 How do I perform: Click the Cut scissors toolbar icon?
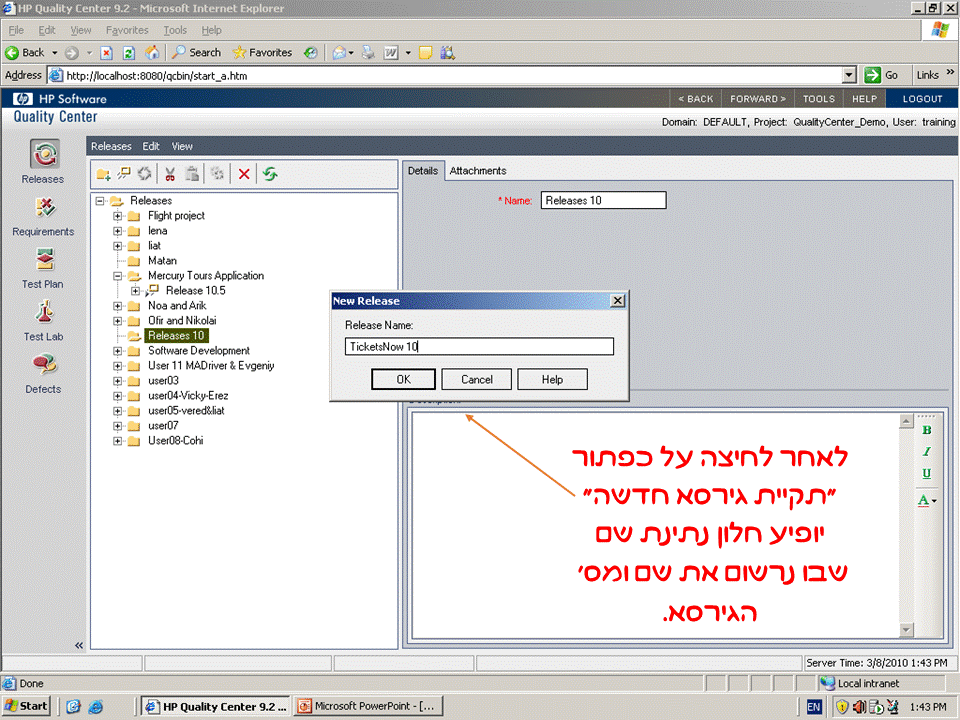click(170, 174)
